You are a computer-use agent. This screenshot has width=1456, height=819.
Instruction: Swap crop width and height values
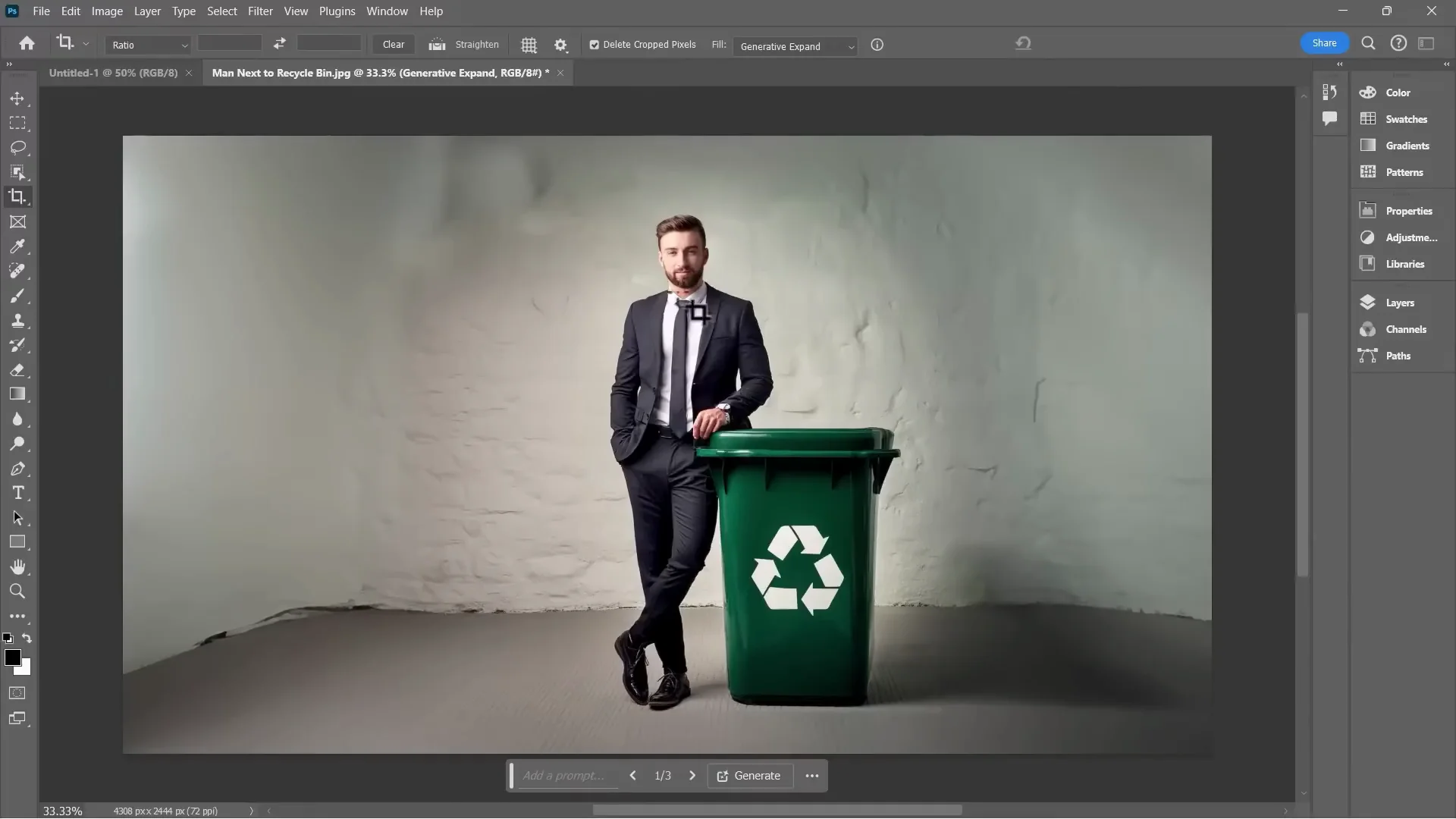point(279,43)
